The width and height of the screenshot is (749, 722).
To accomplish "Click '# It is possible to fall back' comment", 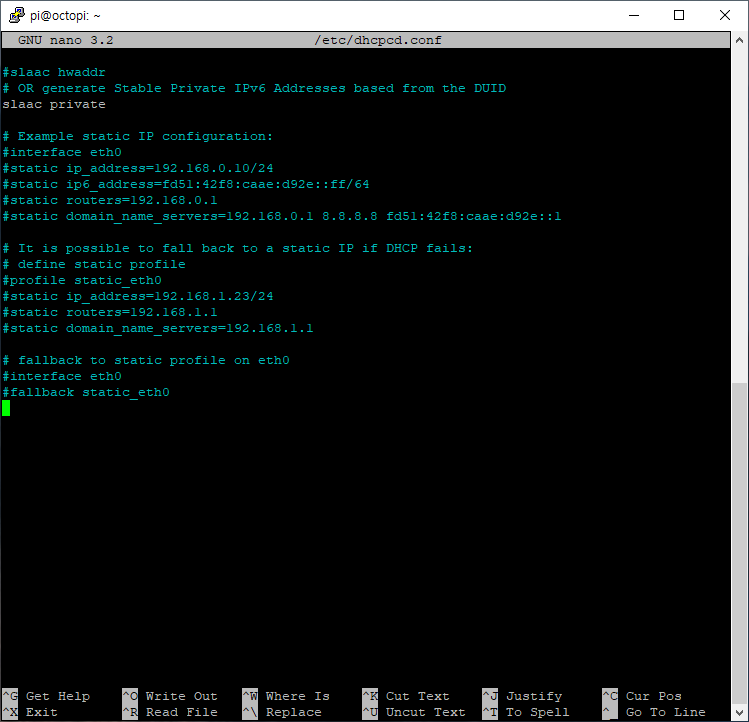I will pos(237,248).
